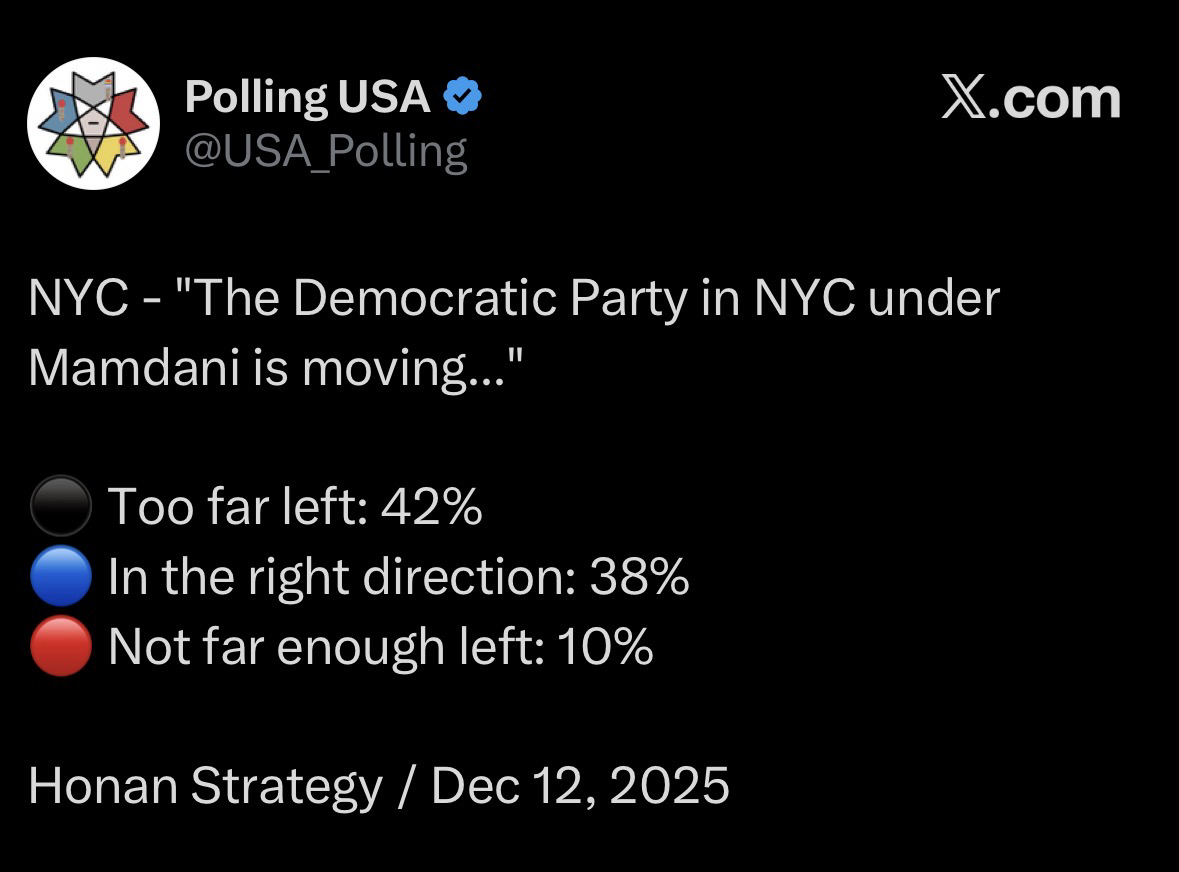
Task: Click the 'Honan Strategy' pollster name
Action: (205, 786)
